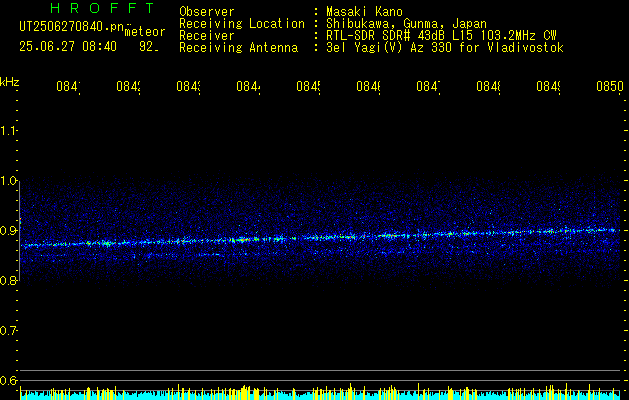Click the number 92 beside the date

click(x=148, y=47)
